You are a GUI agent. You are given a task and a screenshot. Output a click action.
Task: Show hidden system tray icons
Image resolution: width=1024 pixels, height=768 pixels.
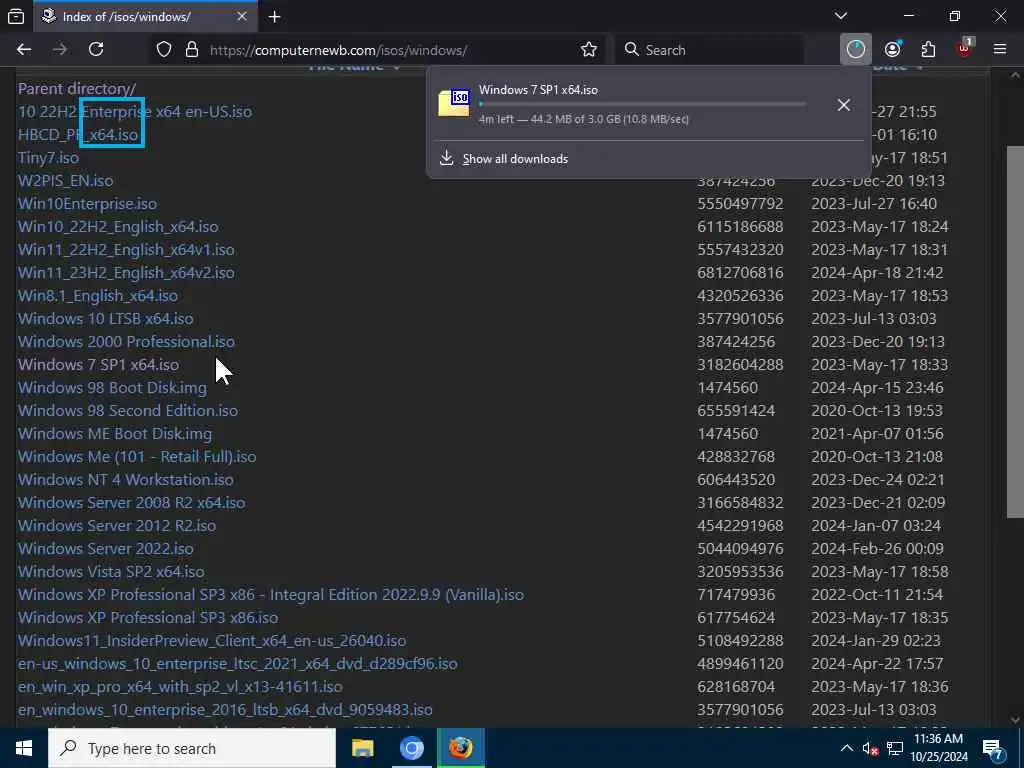click(x=846, y=748)
